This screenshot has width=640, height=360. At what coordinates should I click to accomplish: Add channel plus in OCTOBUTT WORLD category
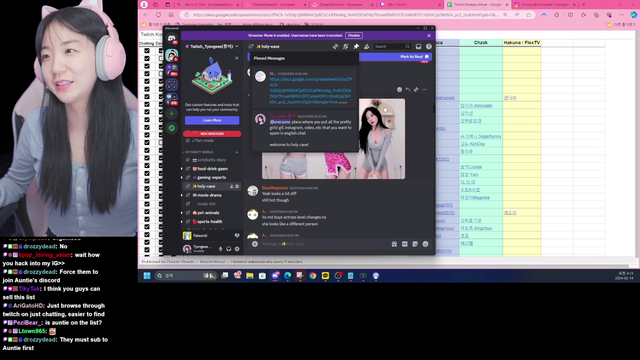(x=237, y=152)
